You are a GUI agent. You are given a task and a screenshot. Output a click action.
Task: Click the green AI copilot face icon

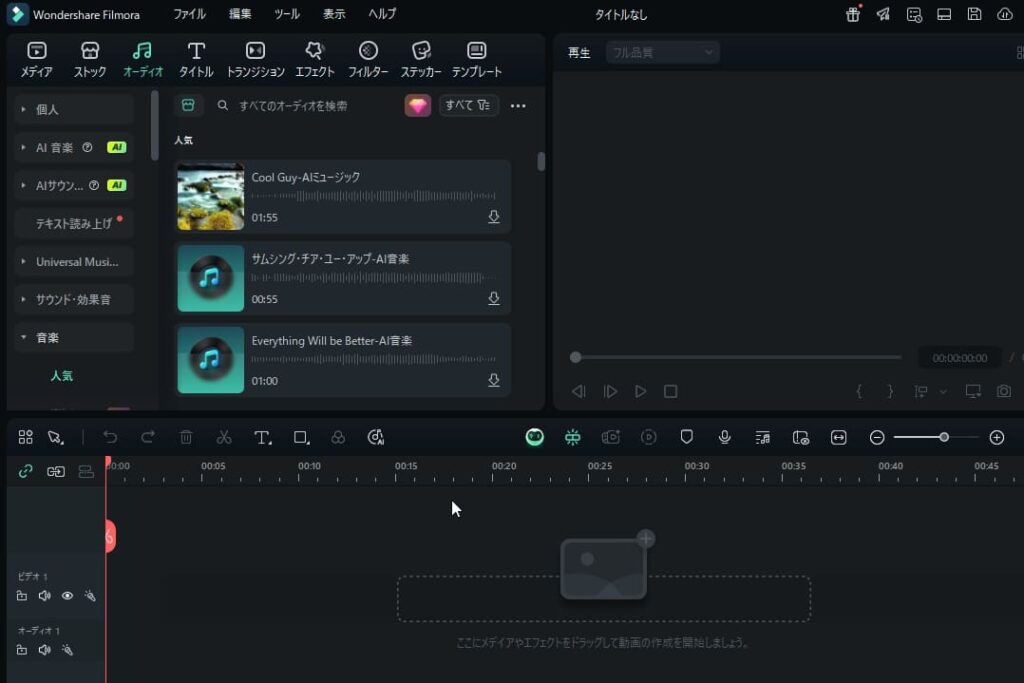pyautogui.click(x=535, y=437)
